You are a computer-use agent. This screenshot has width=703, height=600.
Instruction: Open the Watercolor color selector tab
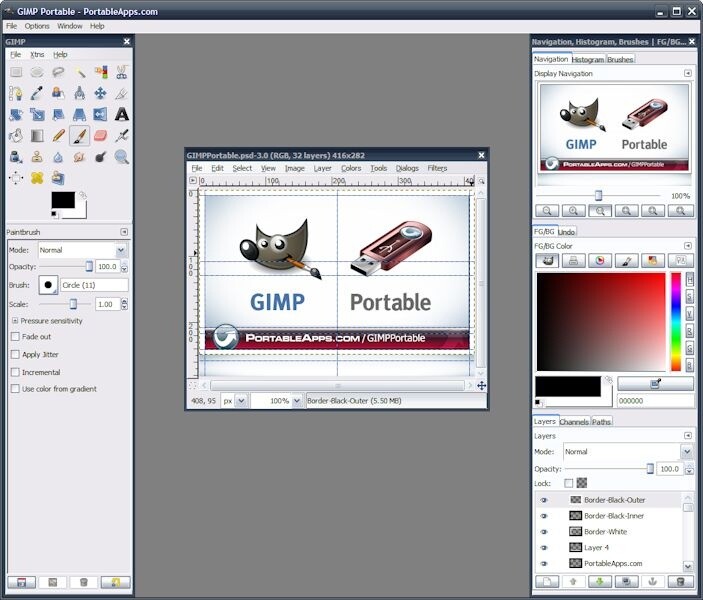(x=627, y=261)
